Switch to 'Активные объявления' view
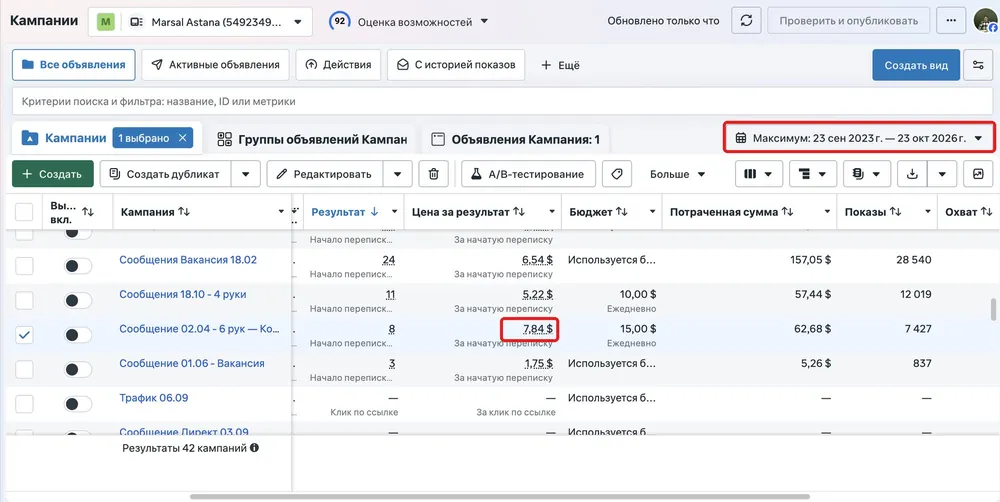1000x502 pixels. (216, 65)
